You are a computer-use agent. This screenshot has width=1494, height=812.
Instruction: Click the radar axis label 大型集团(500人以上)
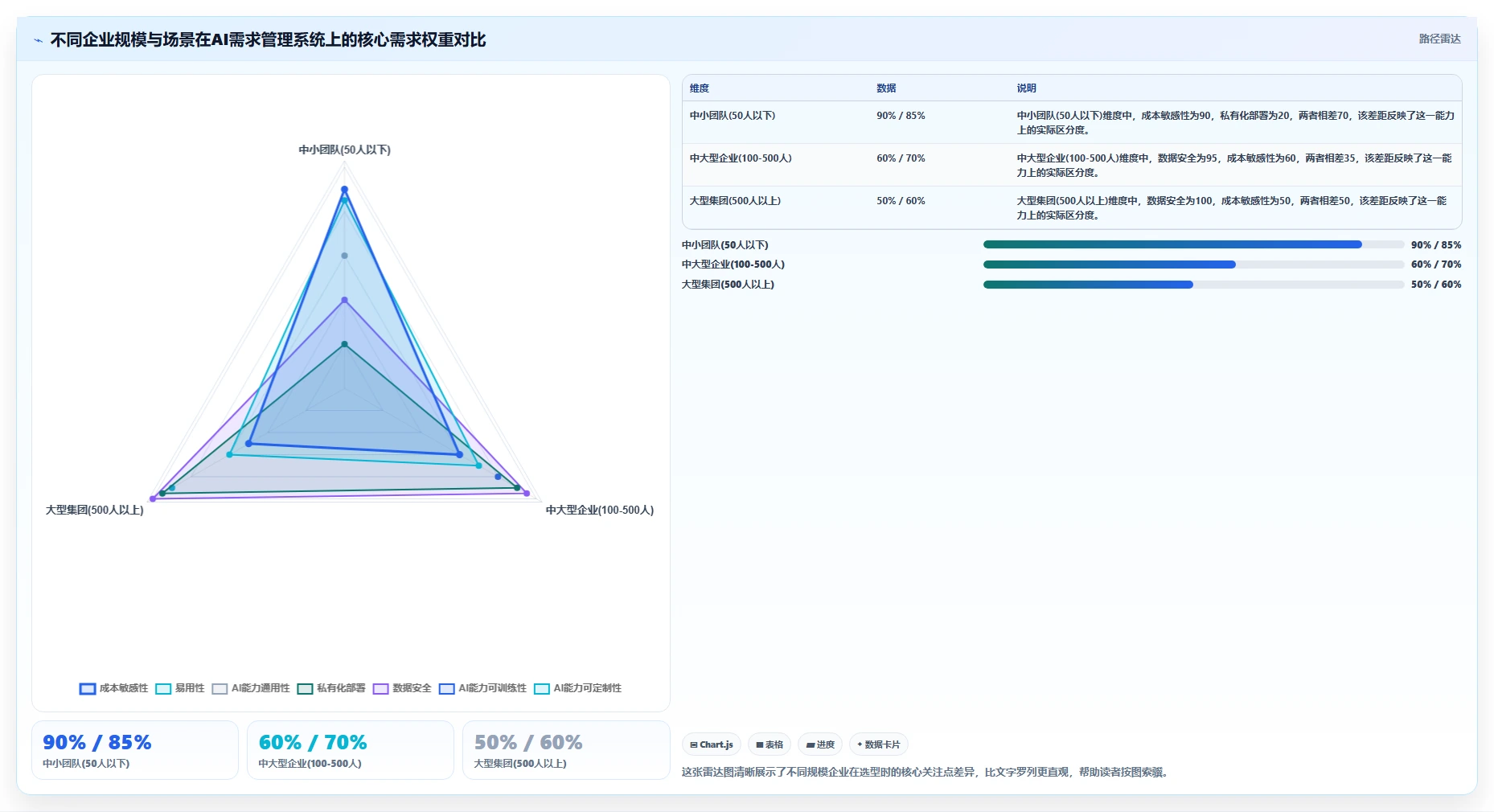coord(94,510)
